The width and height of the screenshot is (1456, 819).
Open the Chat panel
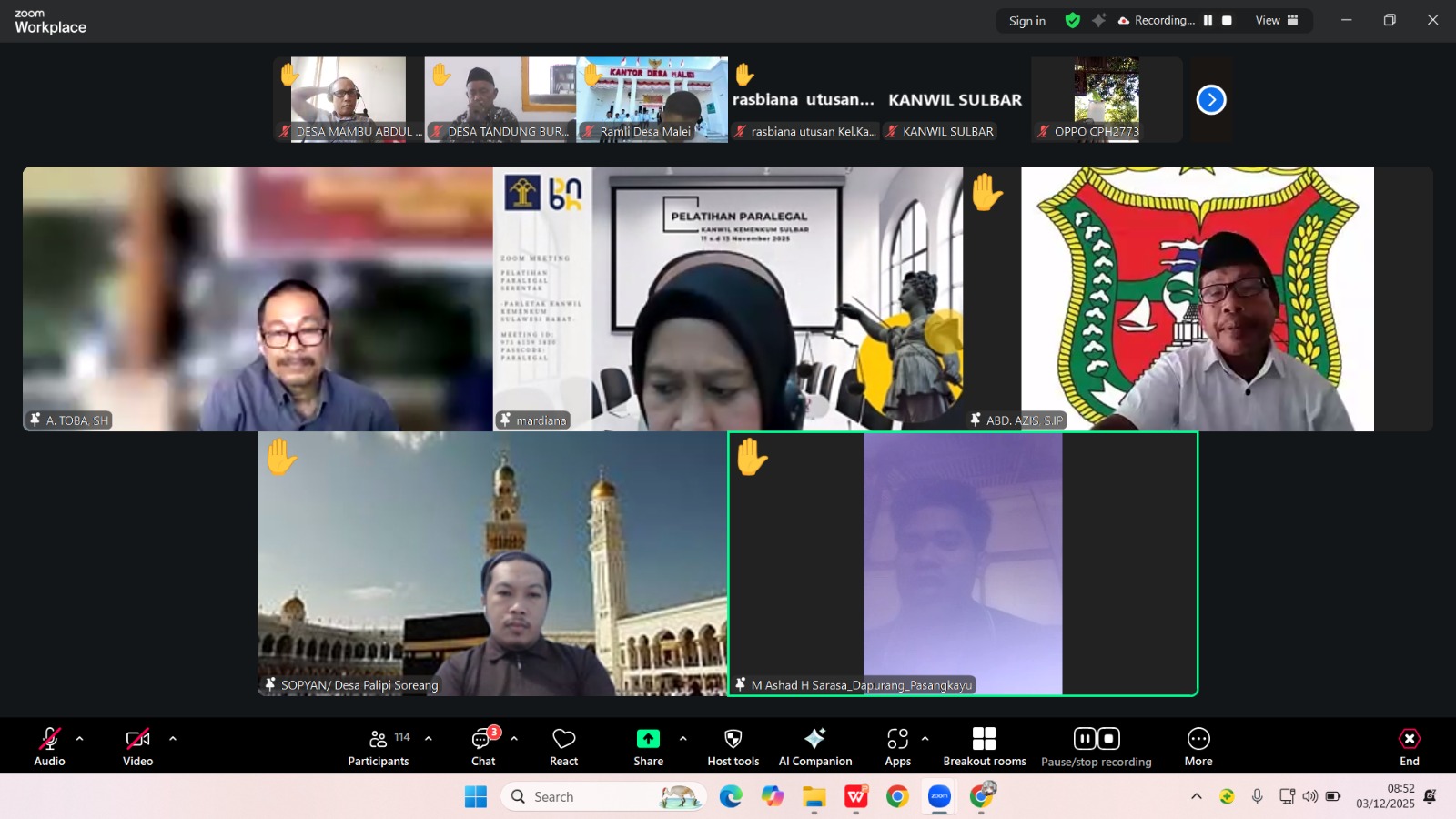click(483, 747)
